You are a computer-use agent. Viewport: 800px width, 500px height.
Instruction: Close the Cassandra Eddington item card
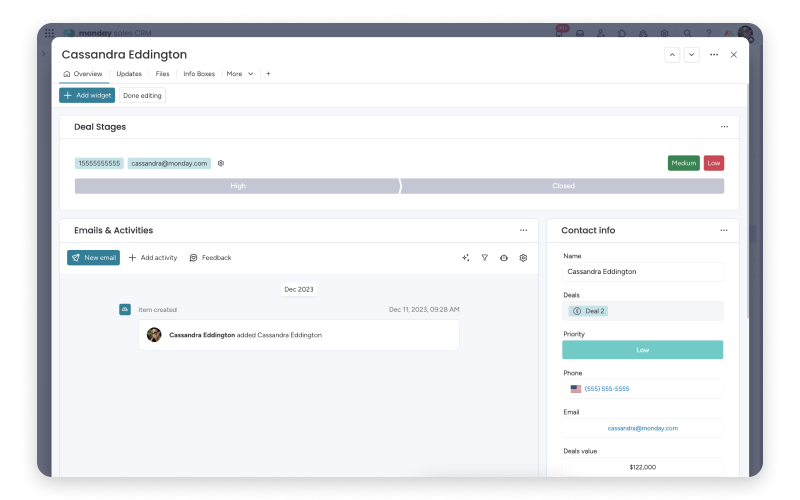point(734,55)
